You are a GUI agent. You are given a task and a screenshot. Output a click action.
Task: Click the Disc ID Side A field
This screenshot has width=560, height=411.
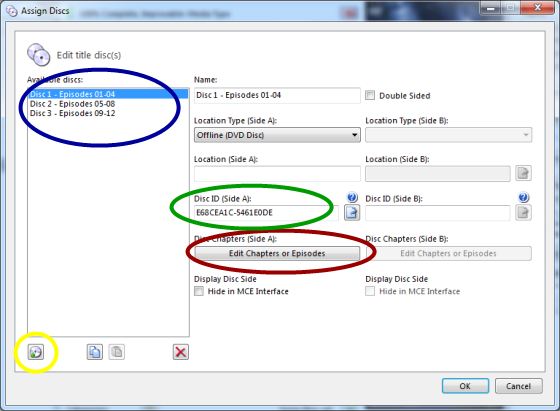pos(266,213)
